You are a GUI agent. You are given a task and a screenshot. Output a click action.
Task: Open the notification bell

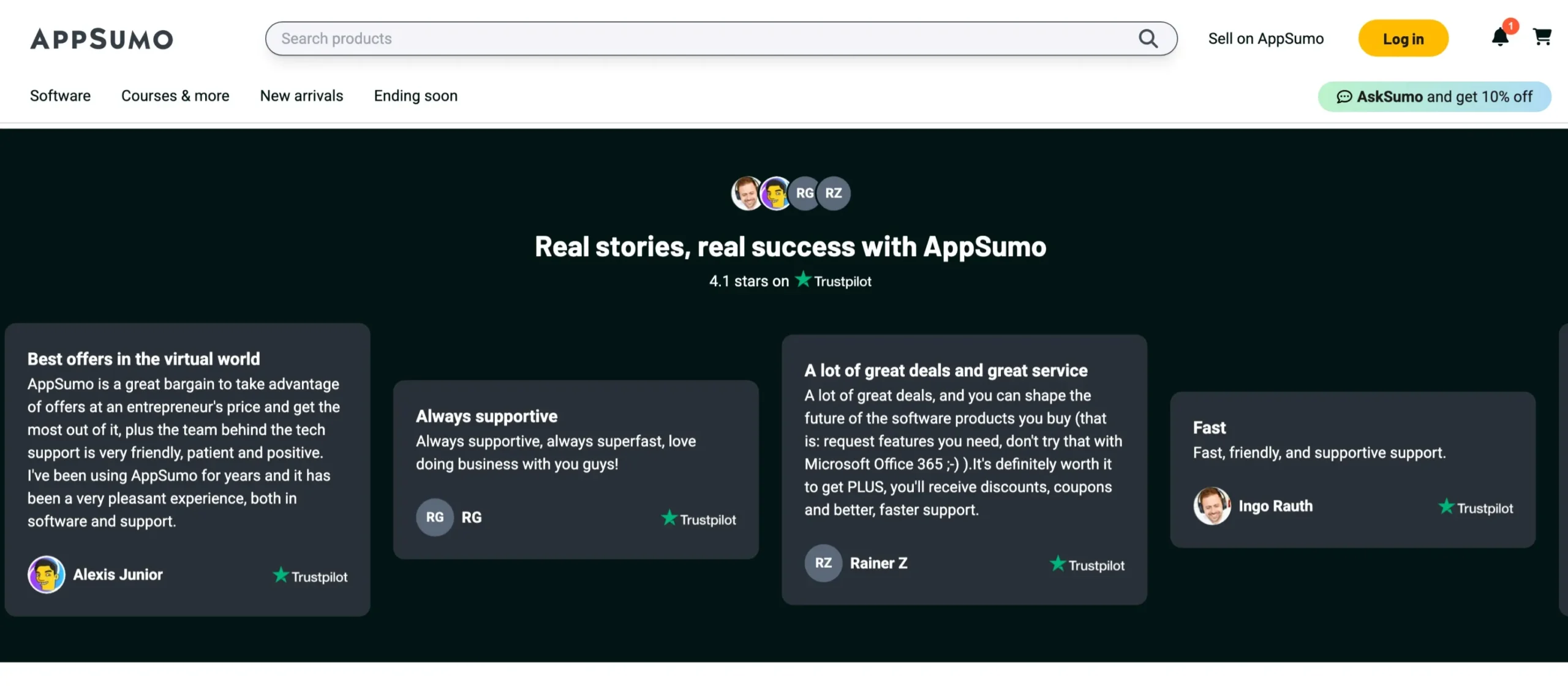1501,37
